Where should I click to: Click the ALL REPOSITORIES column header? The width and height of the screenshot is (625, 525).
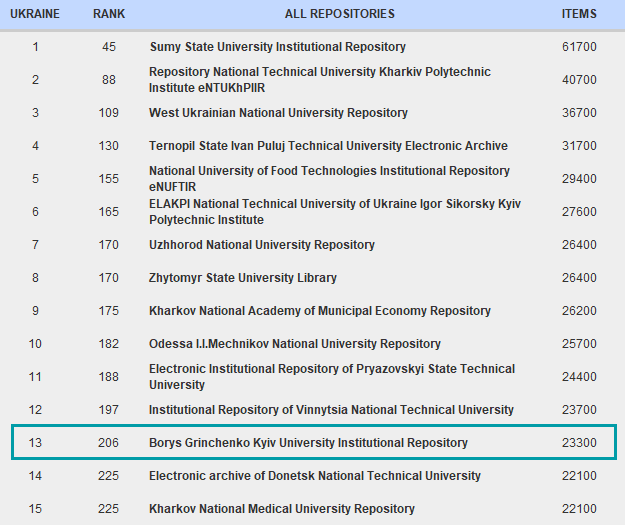pos(340,14)
